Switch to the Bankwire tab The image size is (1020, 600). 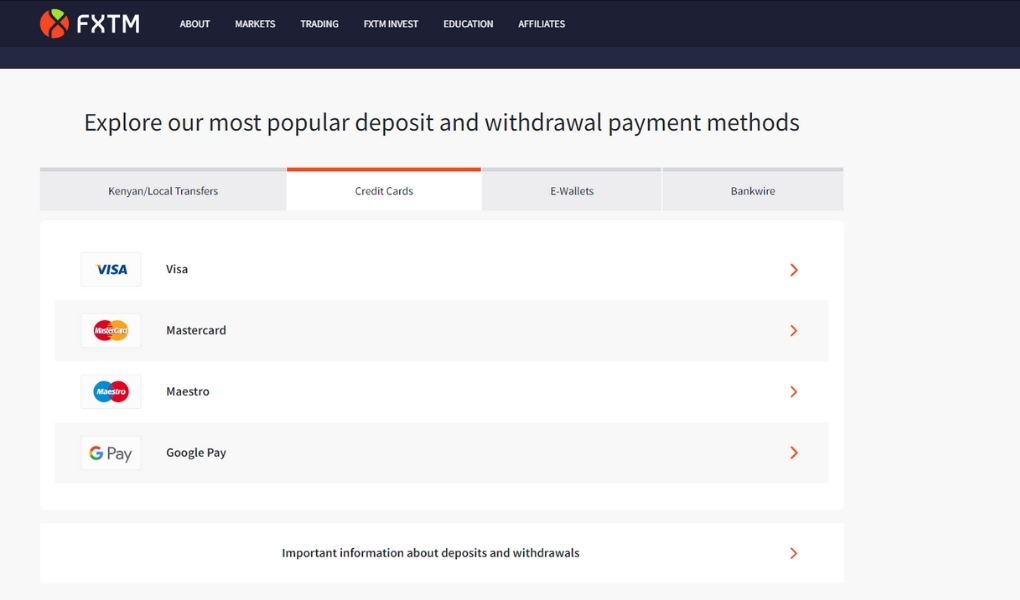click(753, 190)
